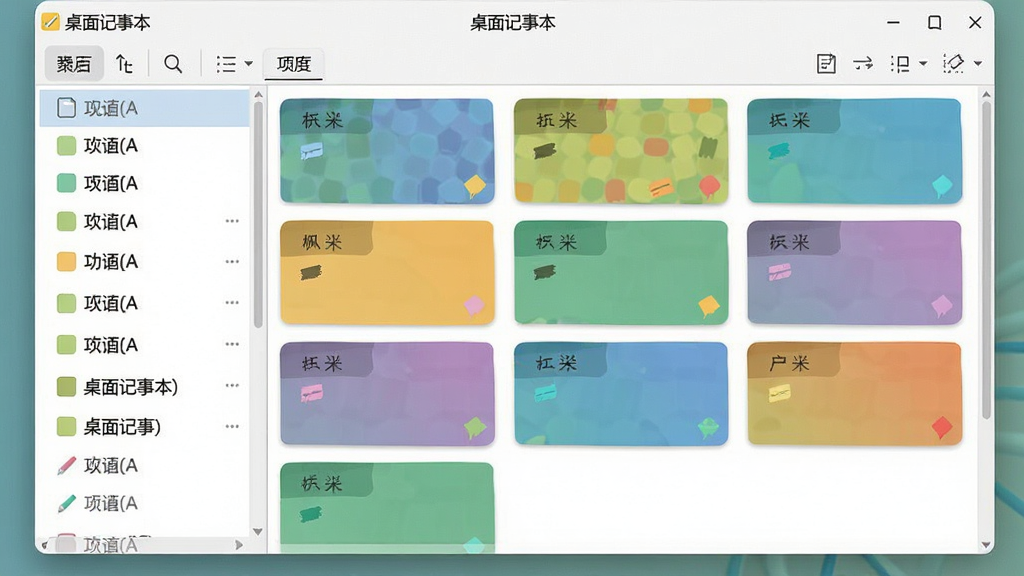The width and height of the screenshot is (1024, 576).
Task: Select the 桌面记事本) sidebar item
Action: point(144,387)
